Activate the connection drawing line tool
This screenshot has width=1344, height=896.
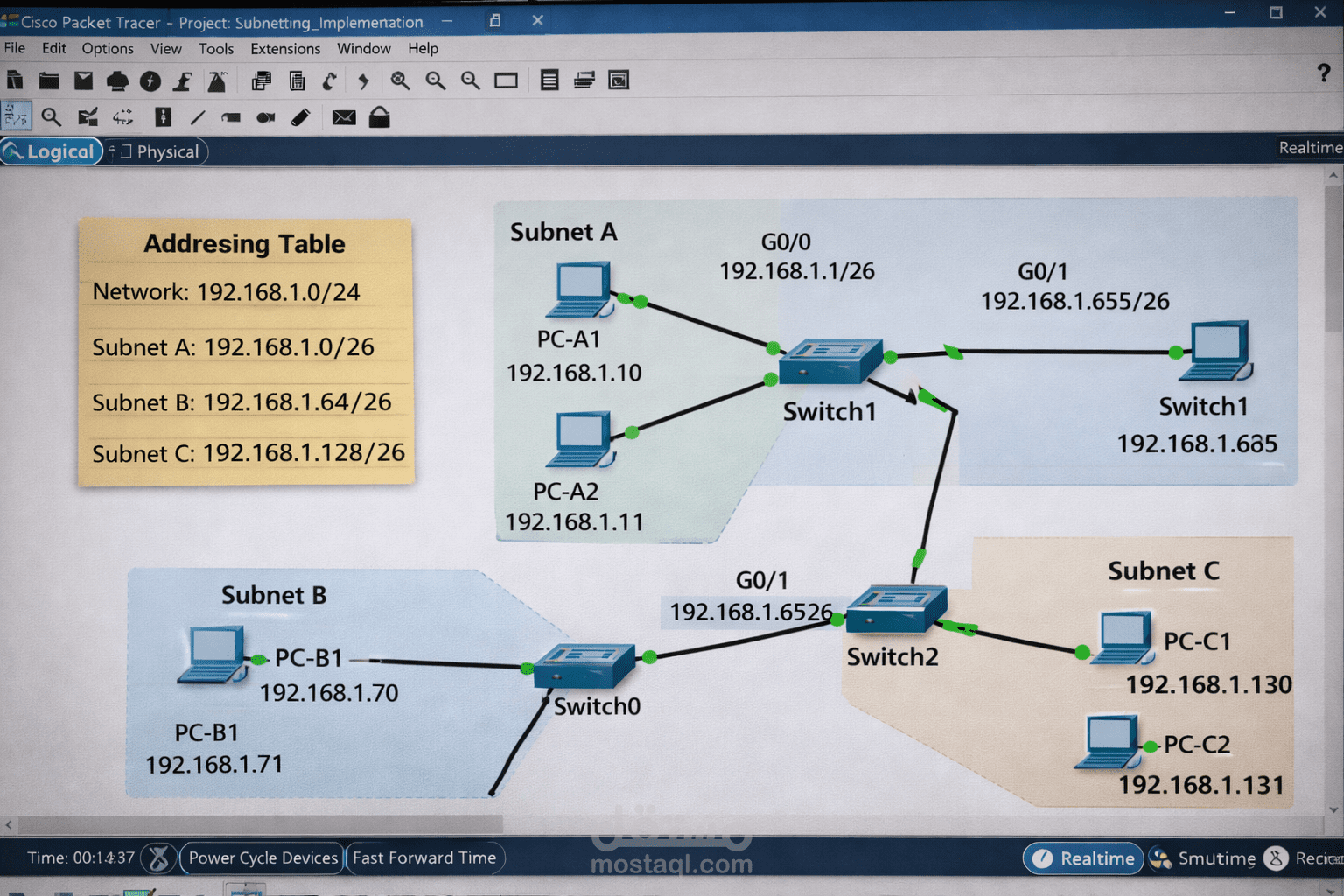pos(197,116)
